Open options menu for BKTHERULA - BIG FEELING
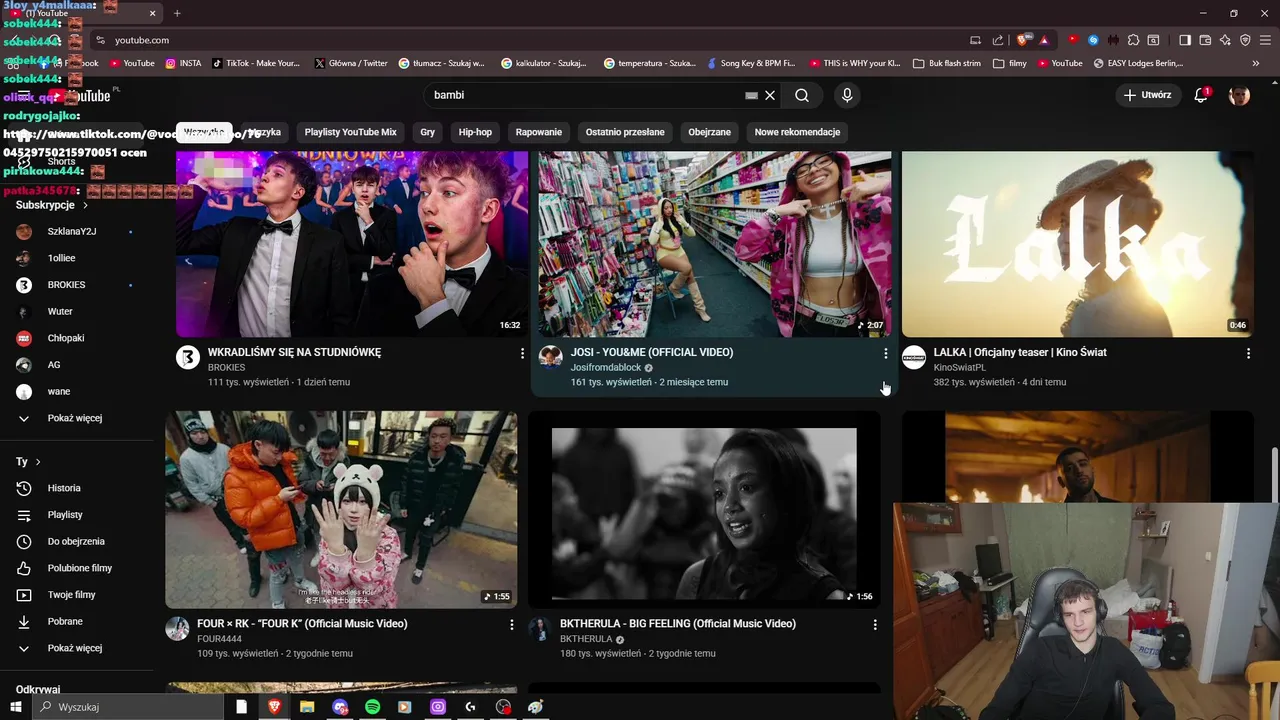This screenshot has height=720, width=1280. click(875, 625)
